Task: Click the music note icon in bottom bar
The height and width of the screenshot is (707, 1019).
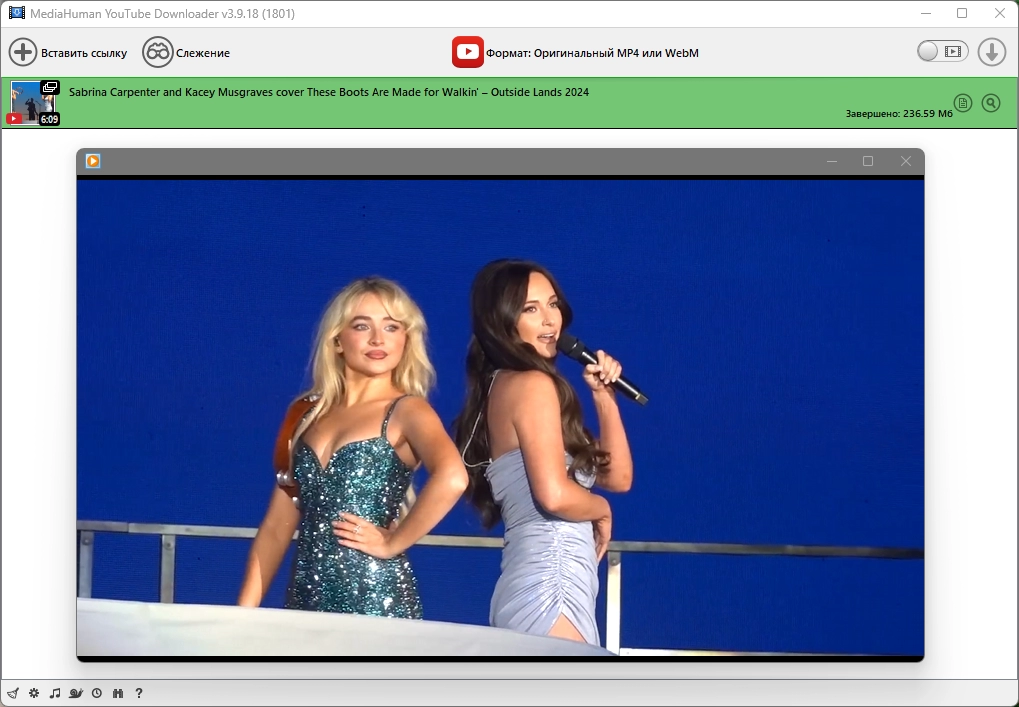Action: click(55, 693)
